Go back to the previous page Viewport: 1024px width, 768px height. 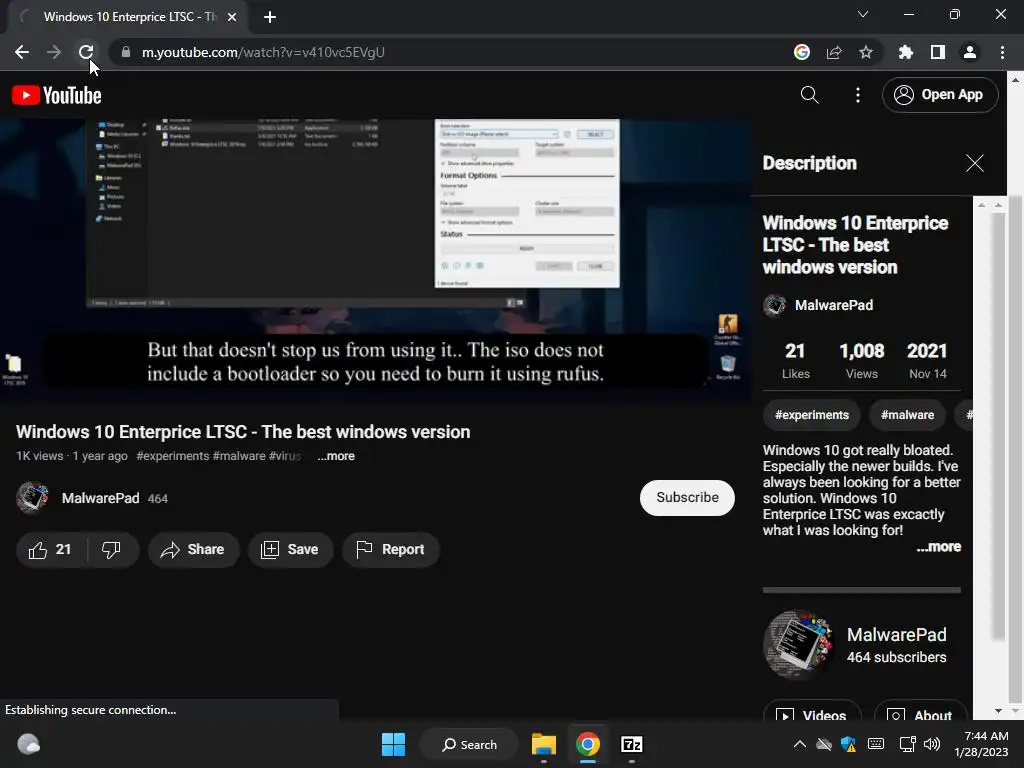pyautogui.click(x=22, y=52)
